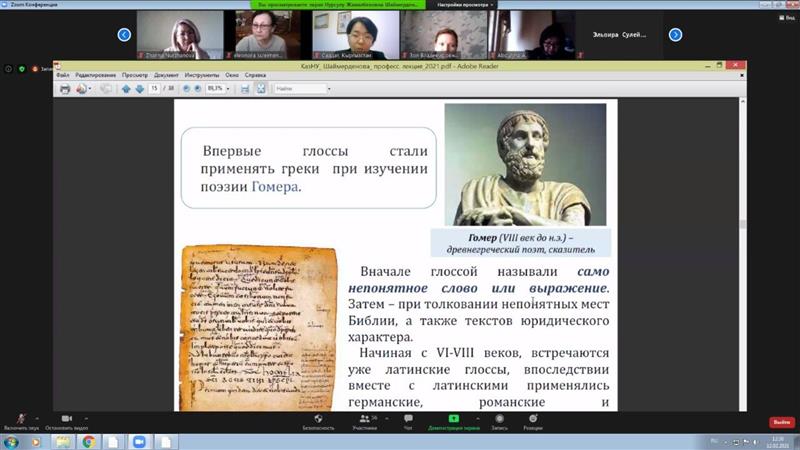800x450 pixels.
Task: Click the print icon in Adobe Reader toolbar
Action: pyautogui.click(x=66, y=88)
